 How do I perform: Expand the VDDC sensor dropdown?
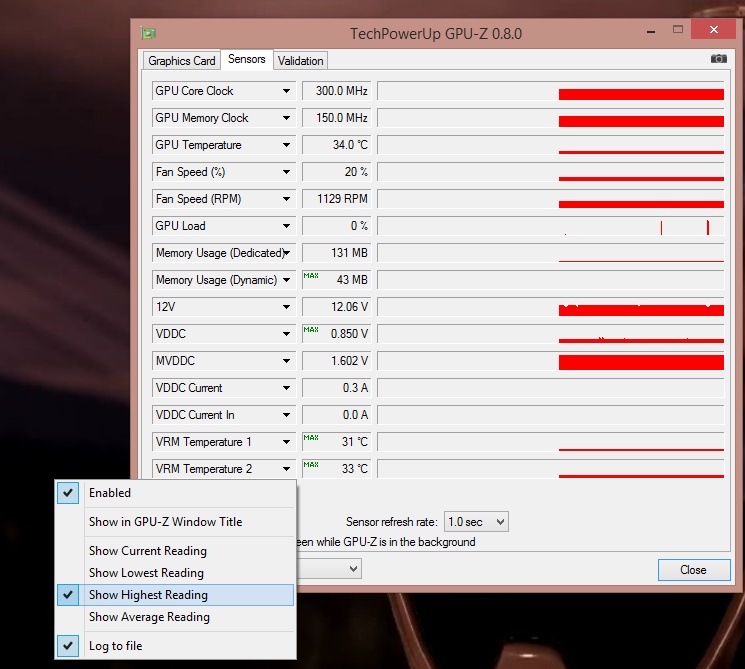(287, 334)
